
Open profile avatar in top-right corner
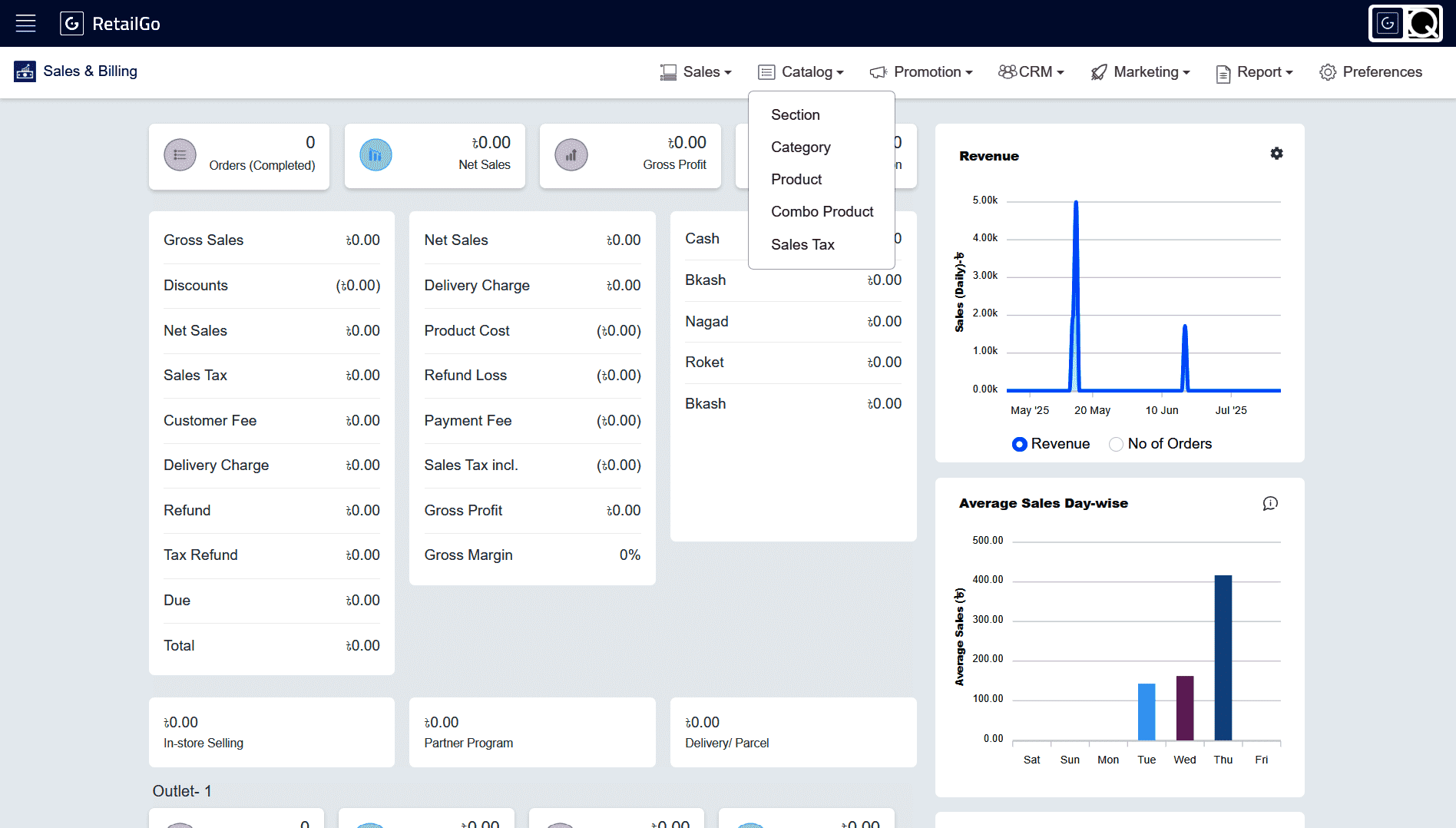point(1405,23)
